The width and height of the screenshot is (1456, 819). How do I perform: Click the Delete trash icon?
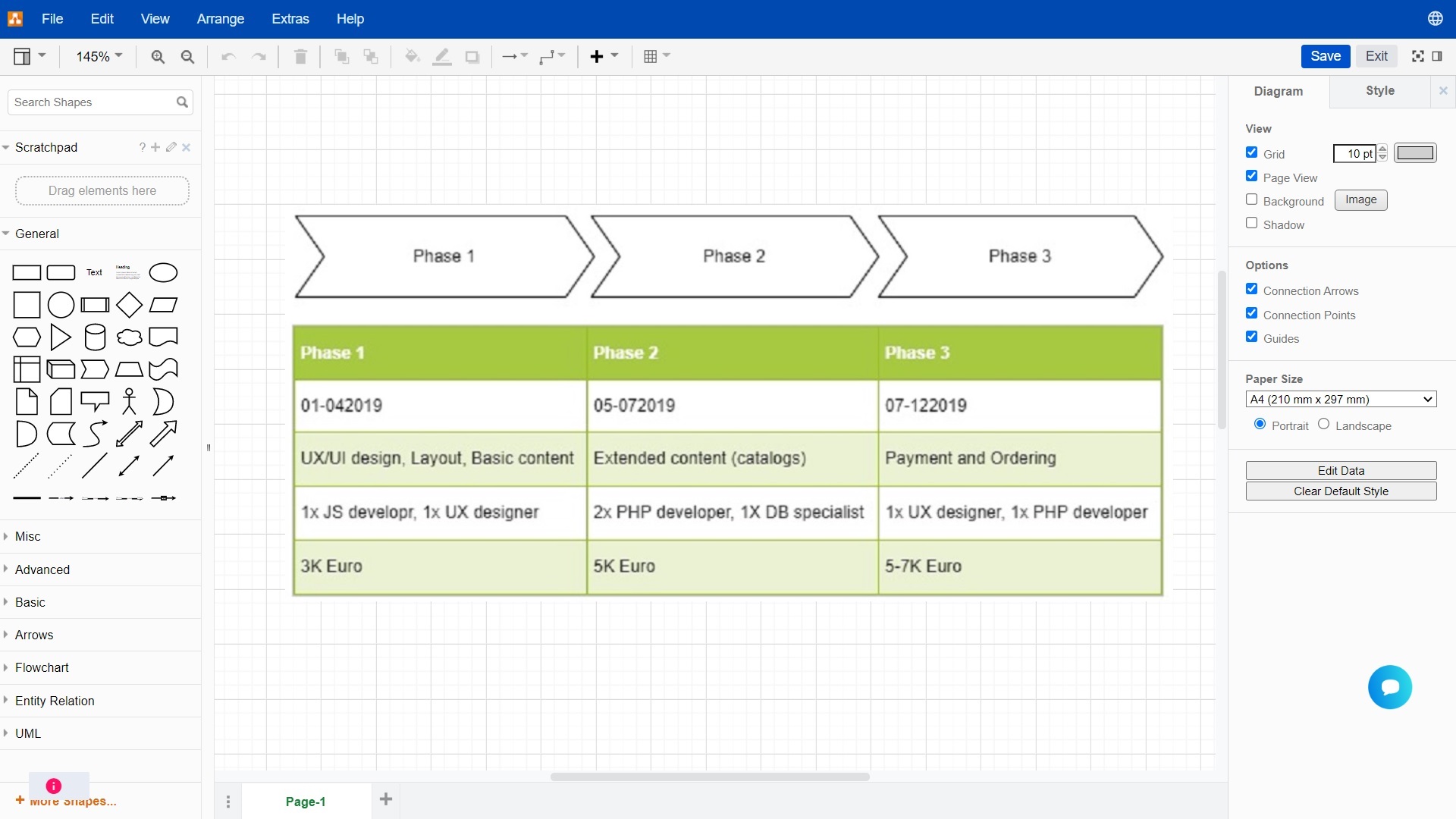click(300, 57)
